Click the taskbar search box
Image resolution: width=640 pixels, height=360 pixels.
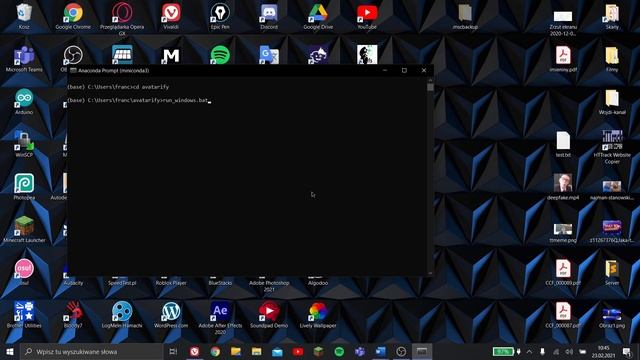pyautogui.click(x=91, y=351)
